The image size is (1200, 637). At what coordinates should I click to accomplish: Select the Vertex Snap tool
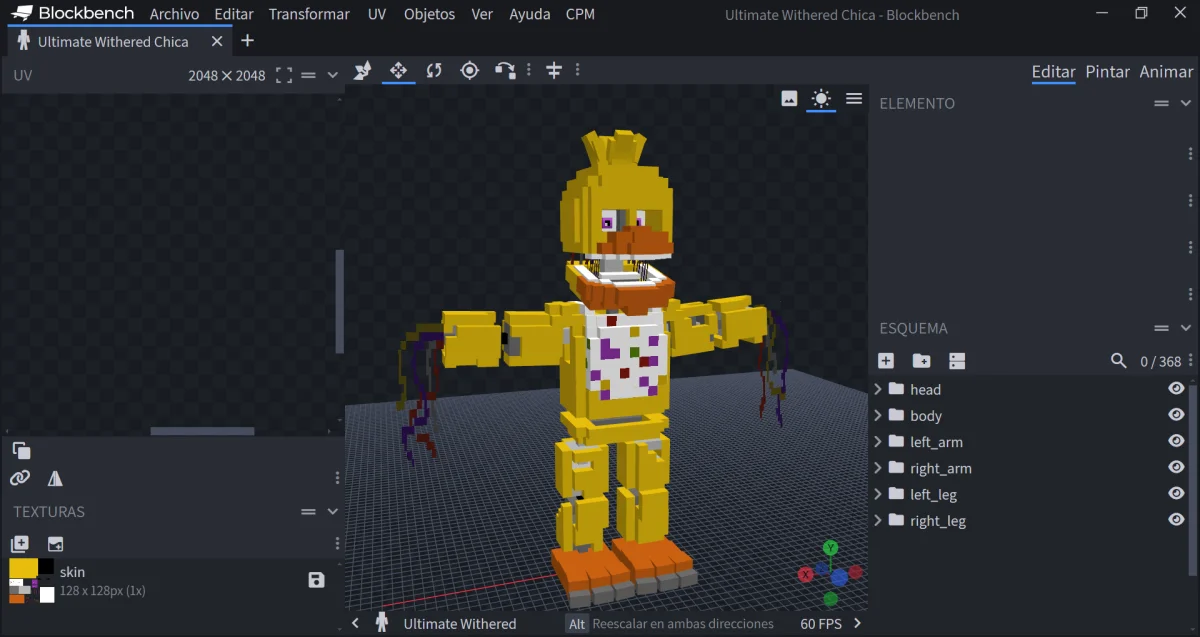pos(505,70)
